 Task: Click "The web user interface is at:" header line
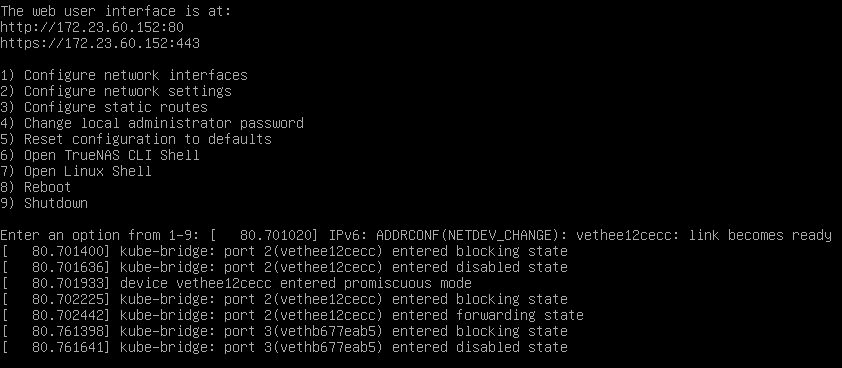tap(116, 11)
